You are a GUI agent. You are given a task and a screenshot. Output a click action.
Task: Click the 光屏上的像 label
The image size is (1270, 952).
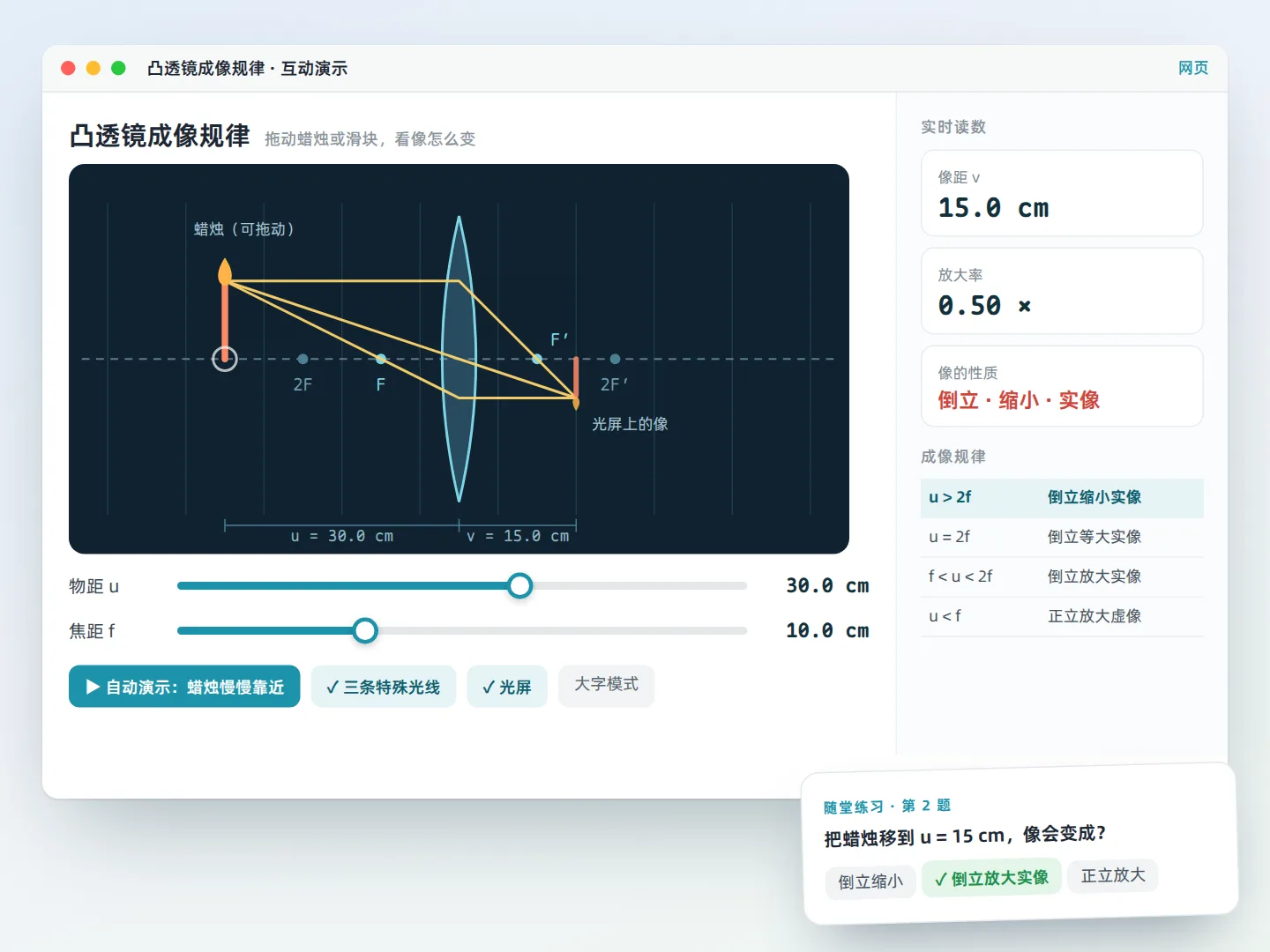630,424
